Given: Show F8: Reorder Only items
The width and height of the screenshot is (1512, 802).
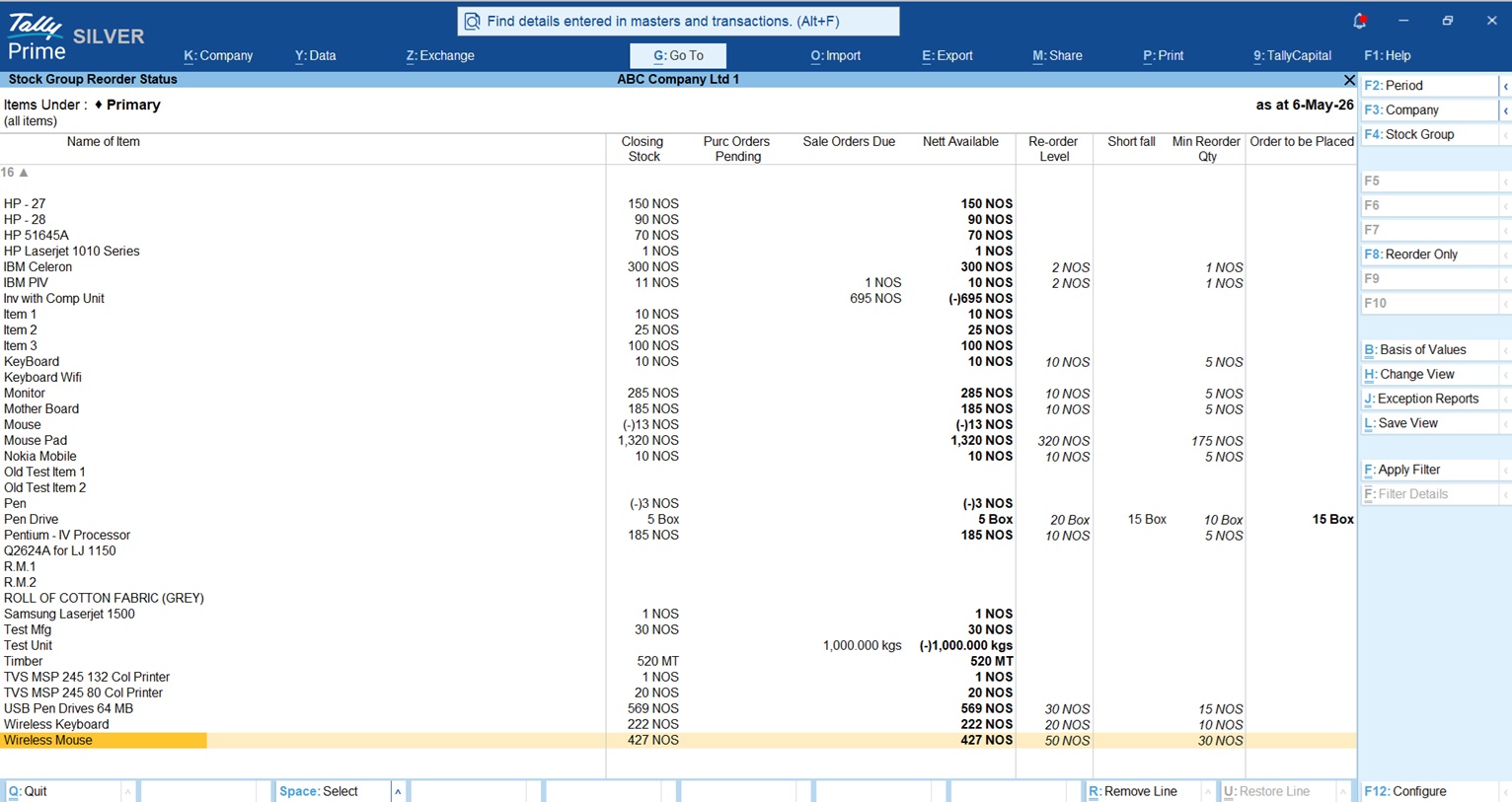Looking at the screenshot, I should [x=1429, y=255].
